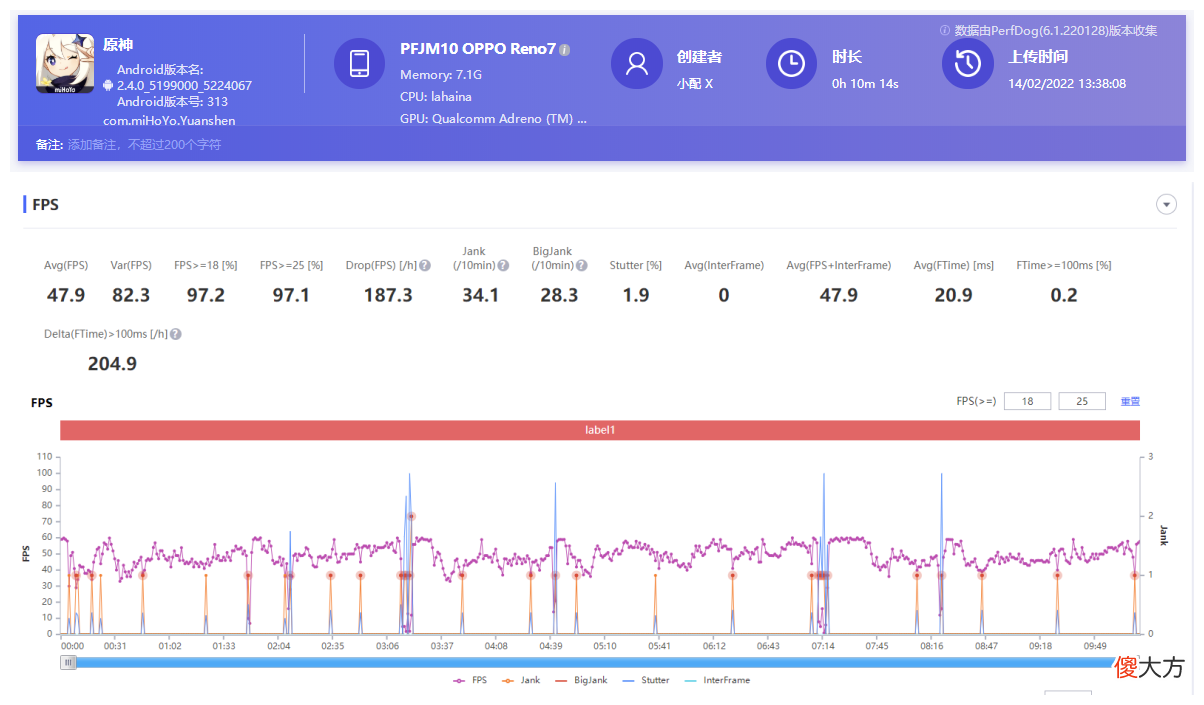This screenshot has height=705, width=1204.
Task: Click the phone device icon
Action: coord(359,64)
